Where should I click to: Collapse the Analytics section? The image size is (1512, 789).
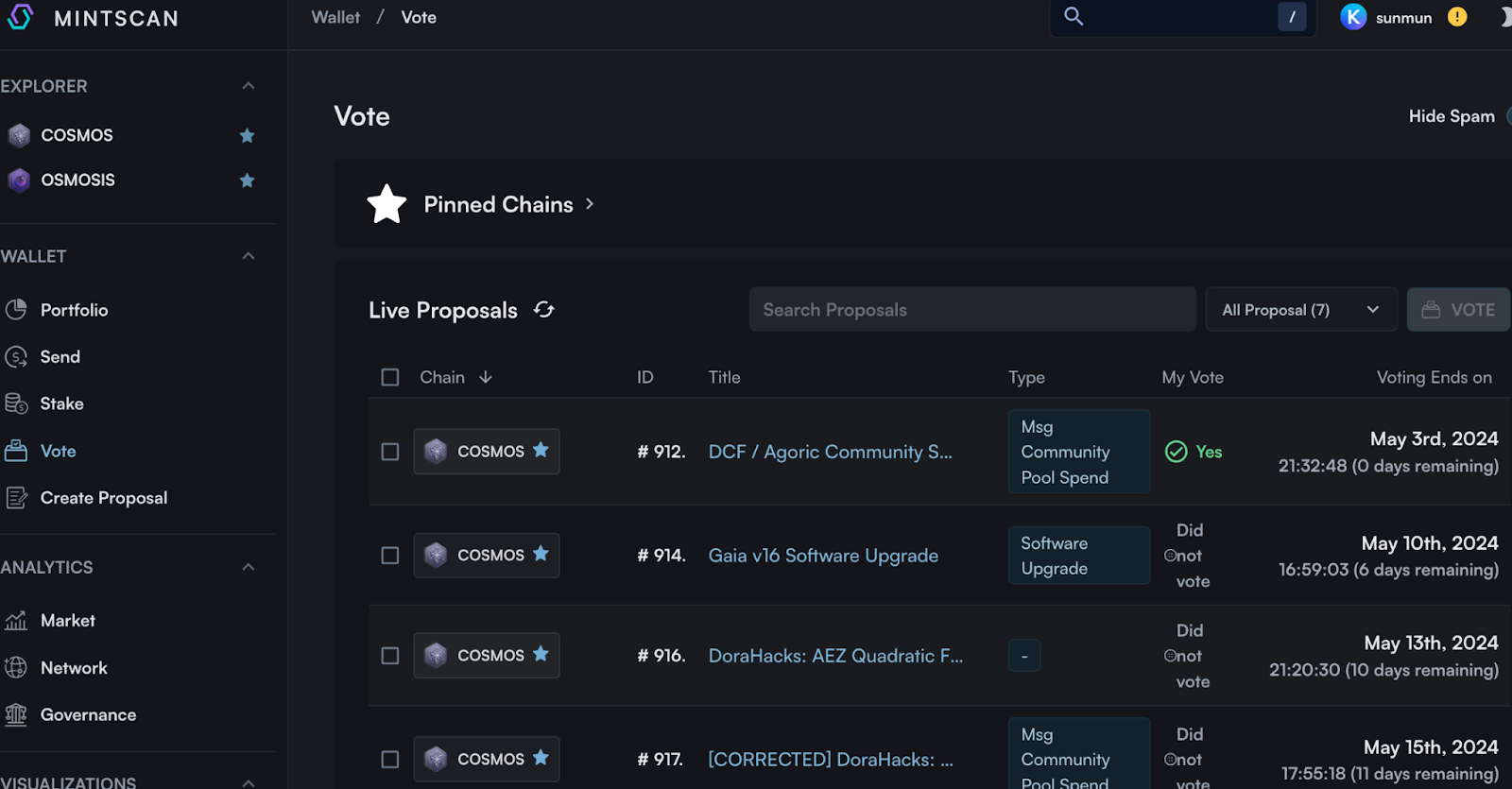[x=249, y=567]
